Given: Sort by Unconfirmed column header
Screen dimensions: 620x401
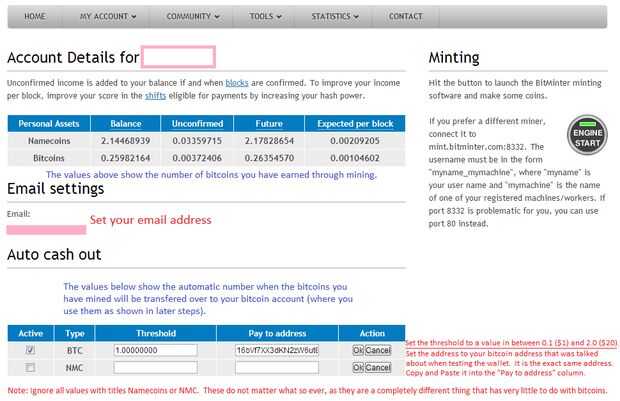Looking at the screenshot, I should (x=197, y=124).
